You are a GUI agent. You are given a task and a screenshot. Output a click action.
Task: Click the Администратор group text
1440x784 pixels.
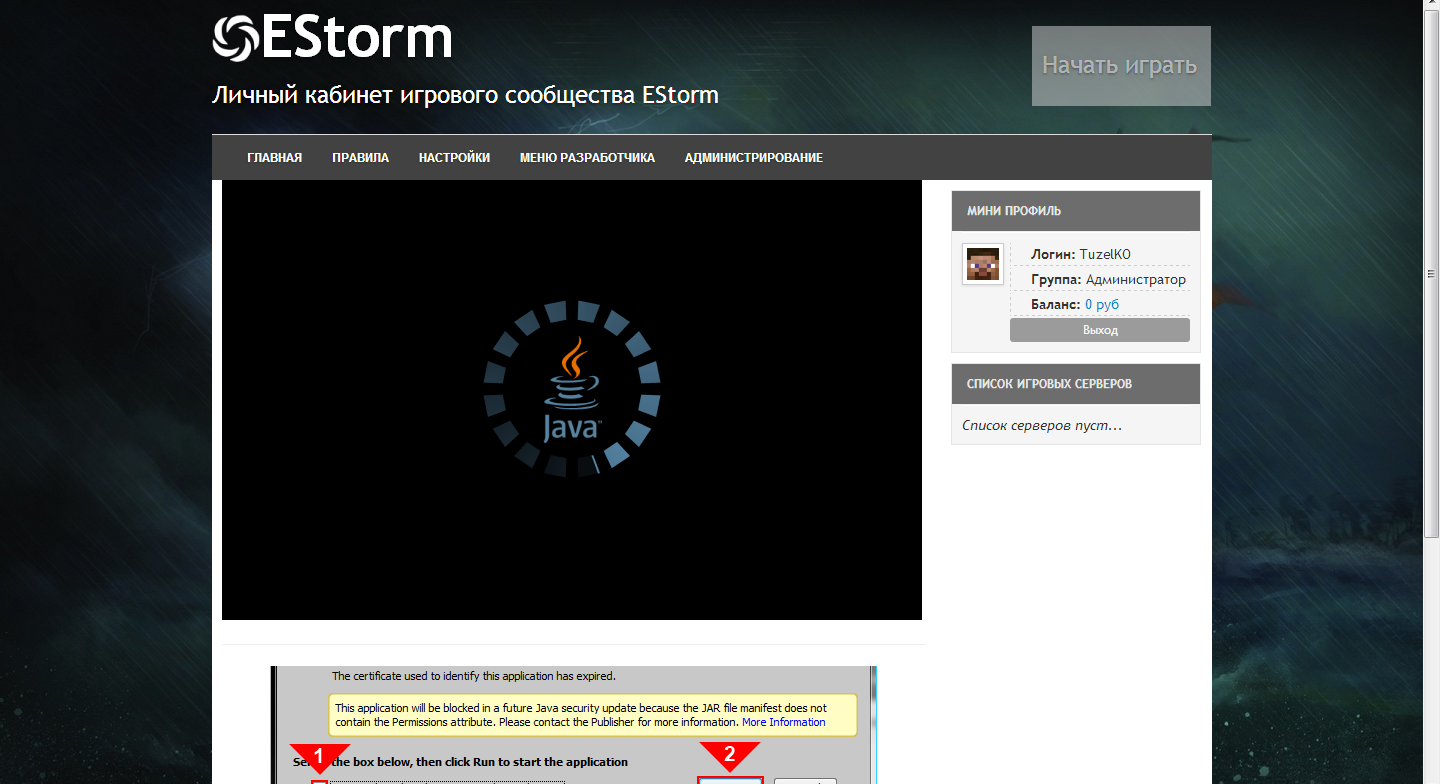(x=1135, y=280)
